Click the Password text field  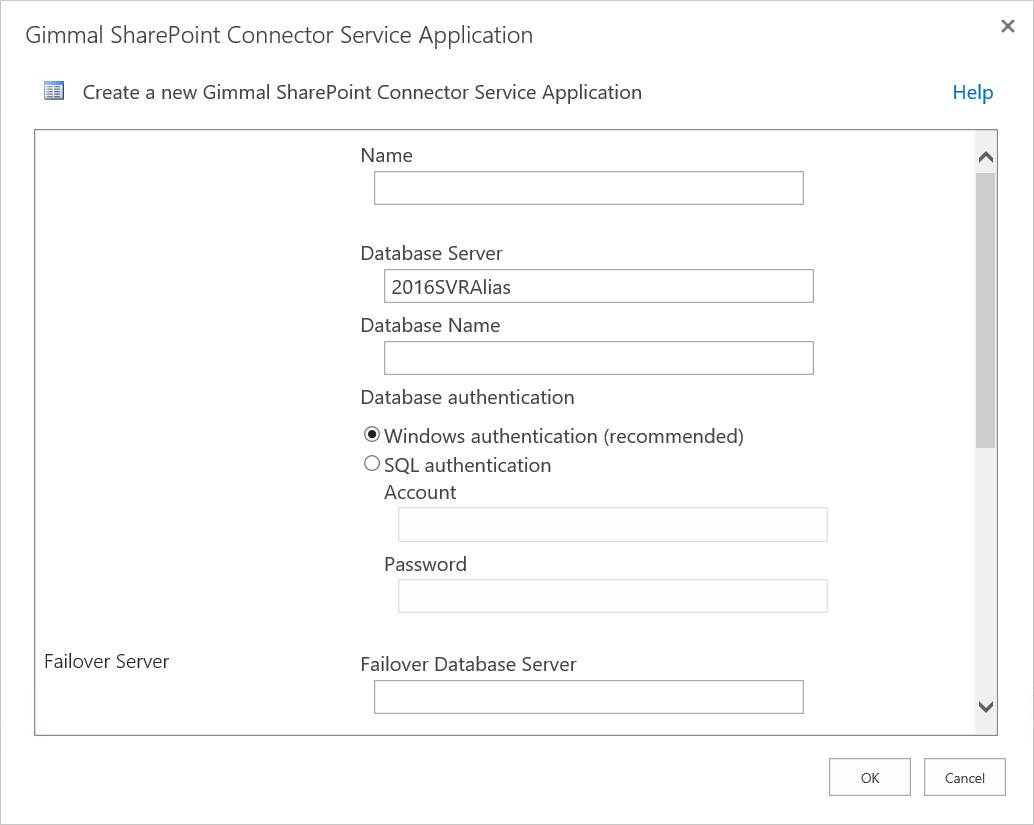[612, 596]
